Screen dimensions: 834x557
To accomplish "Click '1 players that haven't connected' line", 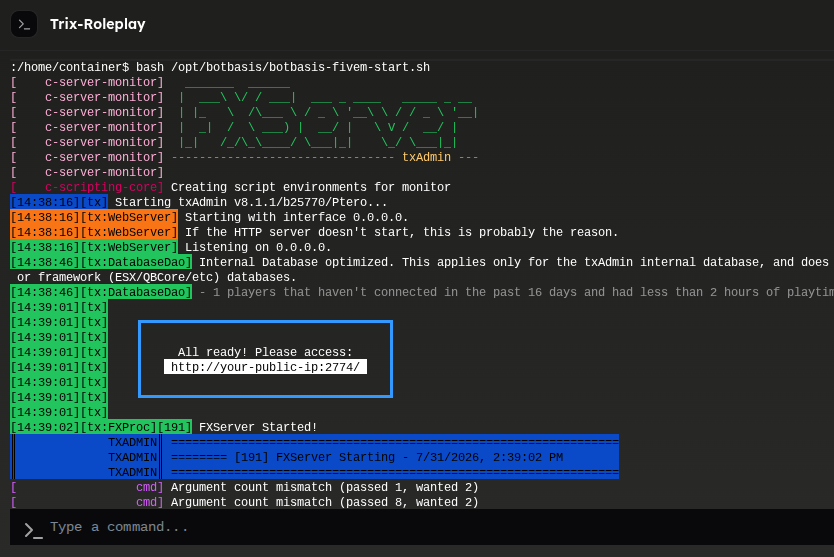I will (x=516, y=292).
